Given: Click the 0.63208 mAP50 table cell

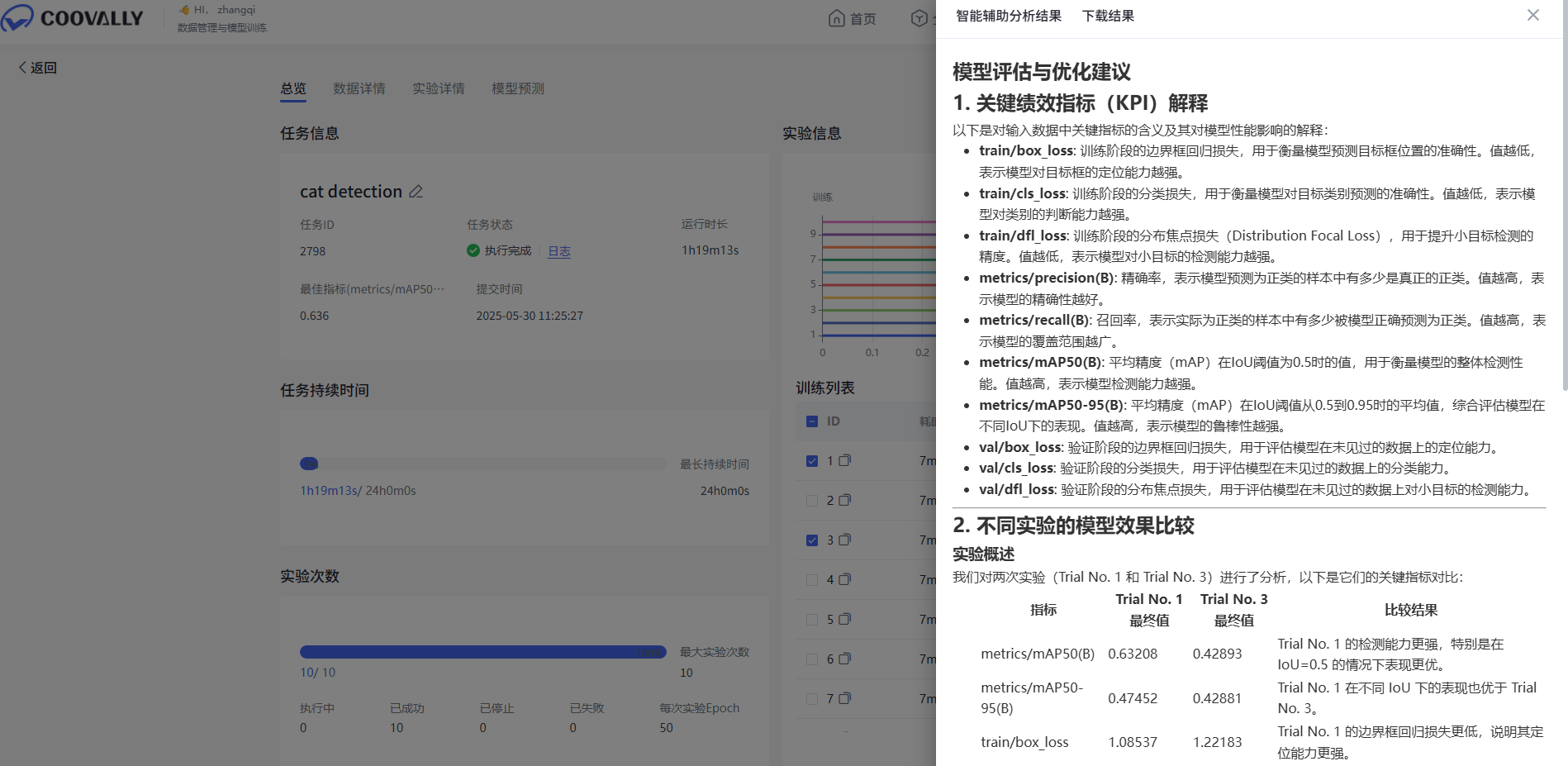Looking at the screenshot, I should 1133,654.
